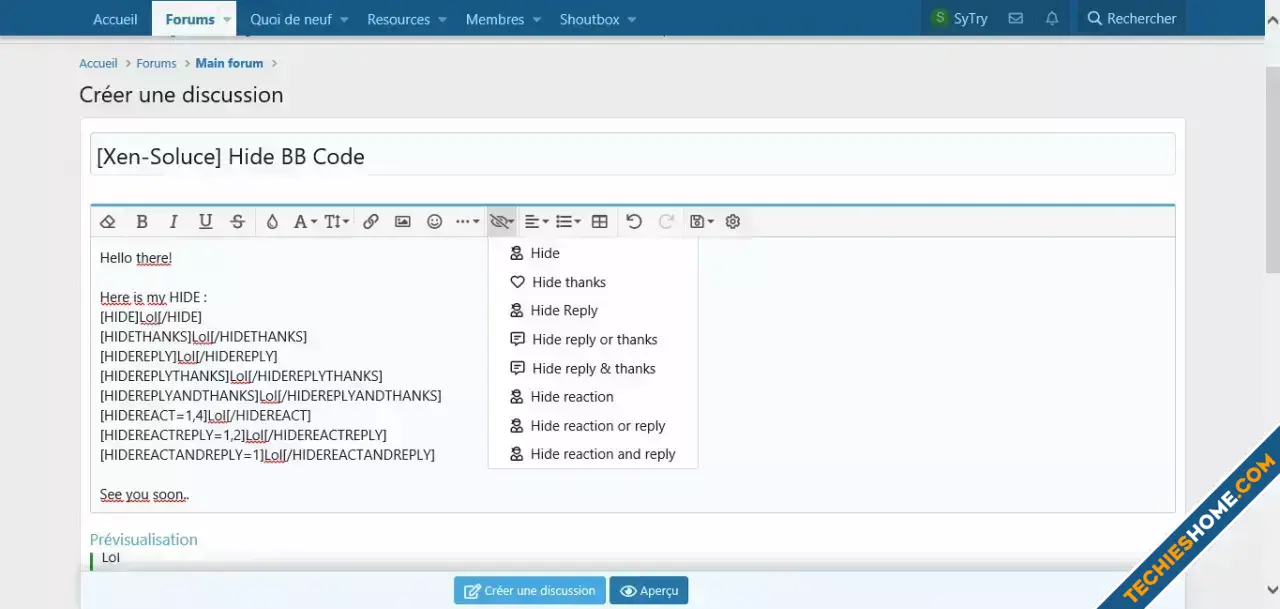Click the 'See you soon..' editor line
This screenshot has height=609, width=1280.
[145, 494]
